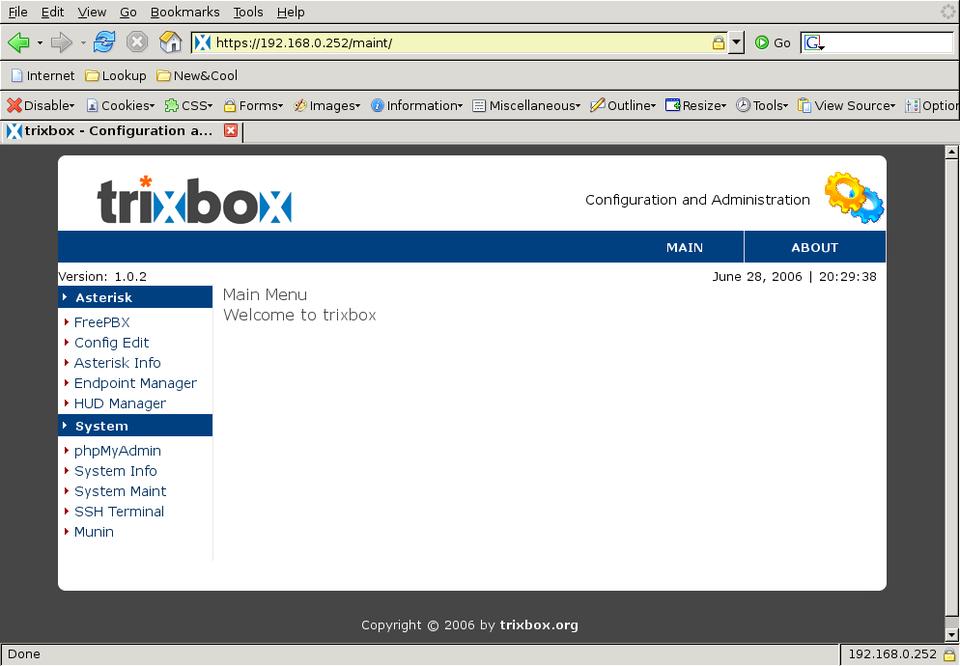The height and width of the screenshot is (666, 960).
Task: Open the CSS toolbar menu
Action: point(189,105)
